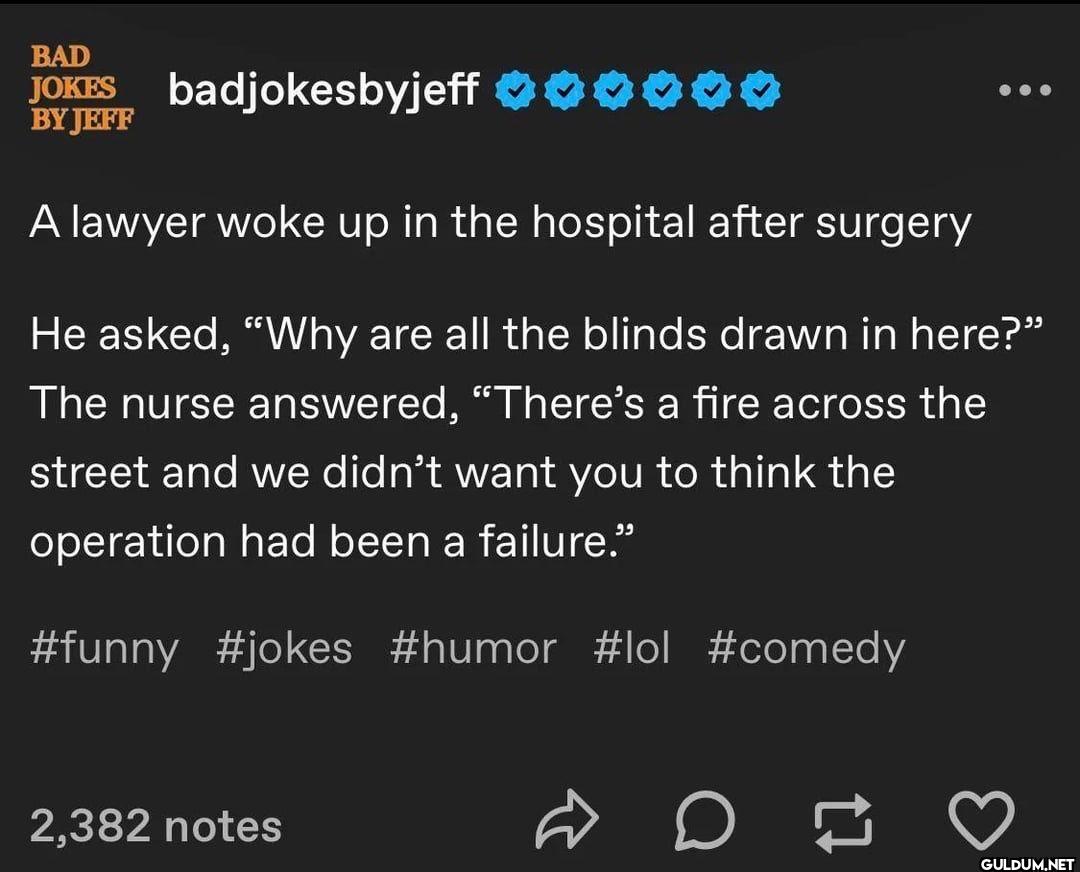
Task: Click the Bad Jokes By Jeff avatar logo
Action: click(x=82, y=89)
